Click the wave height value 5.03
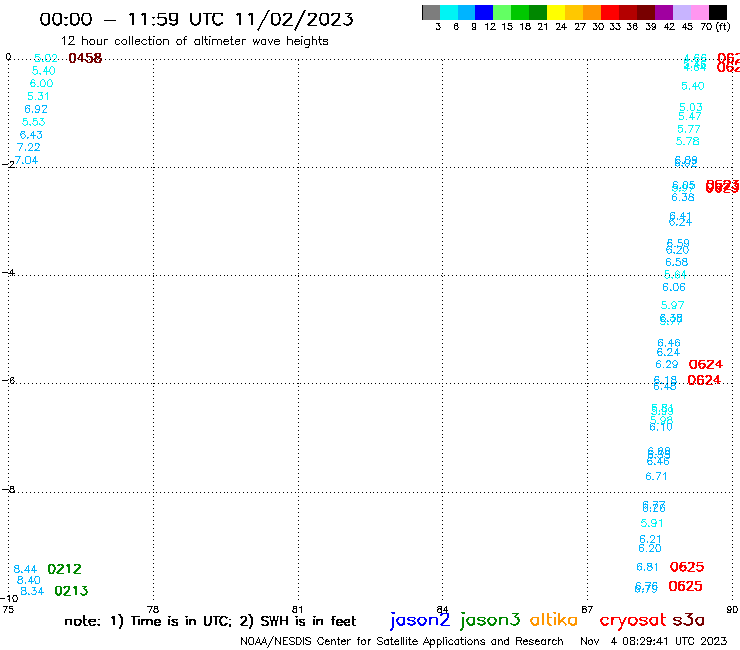The image size is (740, 650). click(691, 107)
